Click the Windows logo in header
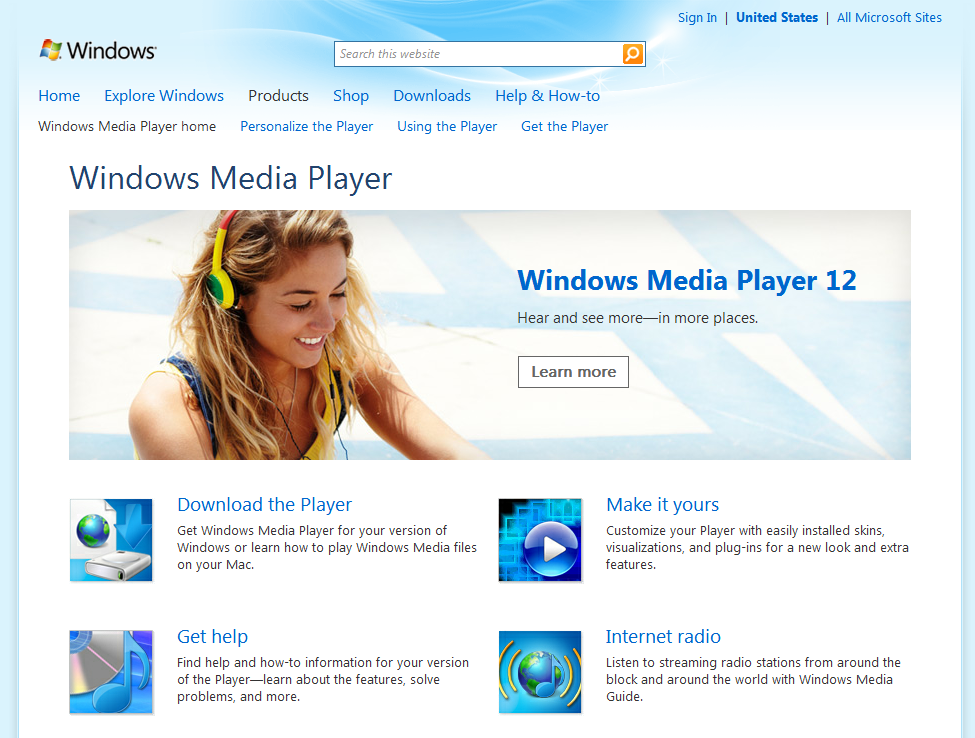The image size is (975, 738). 98,50
